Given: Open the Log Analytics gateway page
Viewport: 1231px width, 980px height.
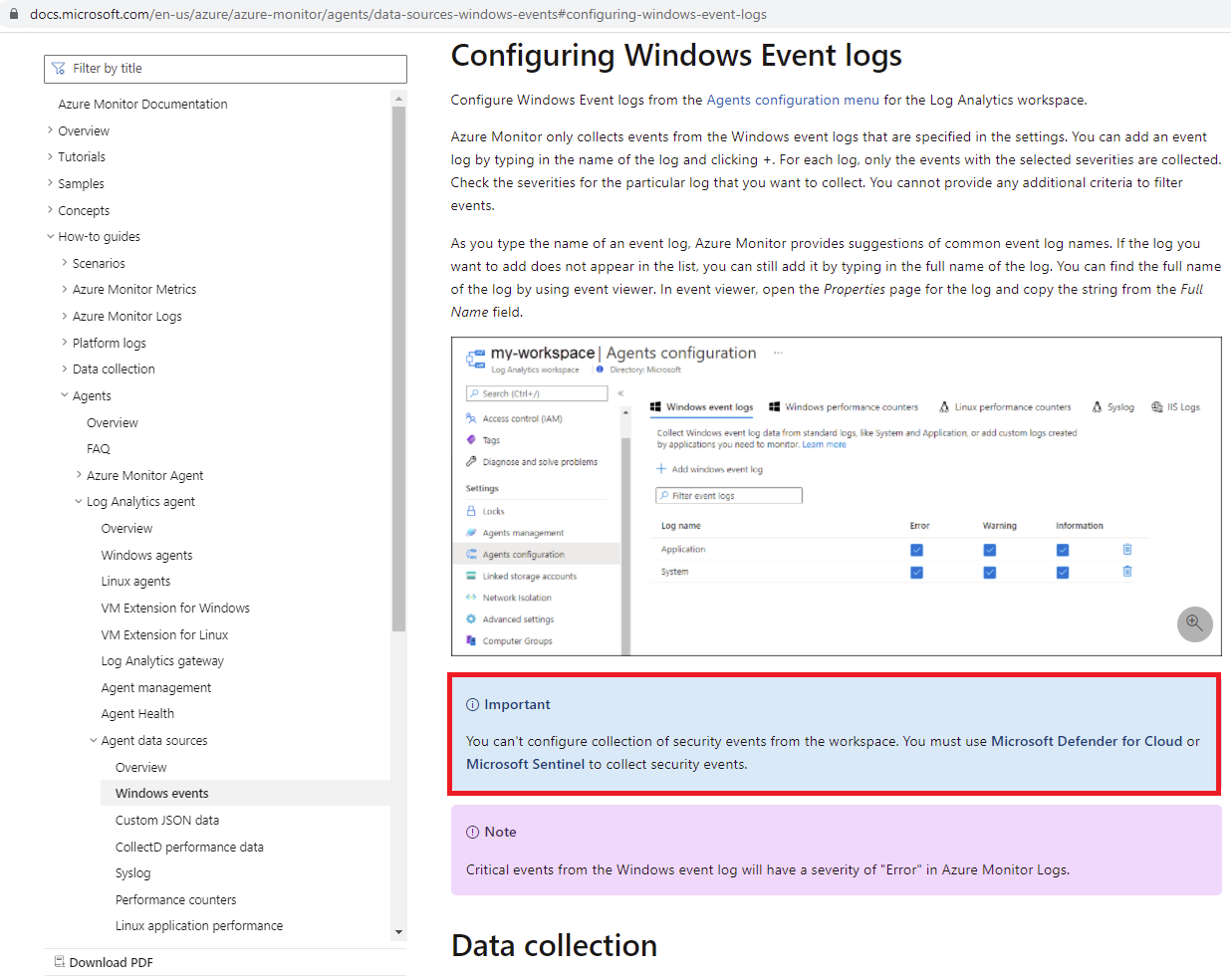Looking at the screenshot, I should [162, 660].
